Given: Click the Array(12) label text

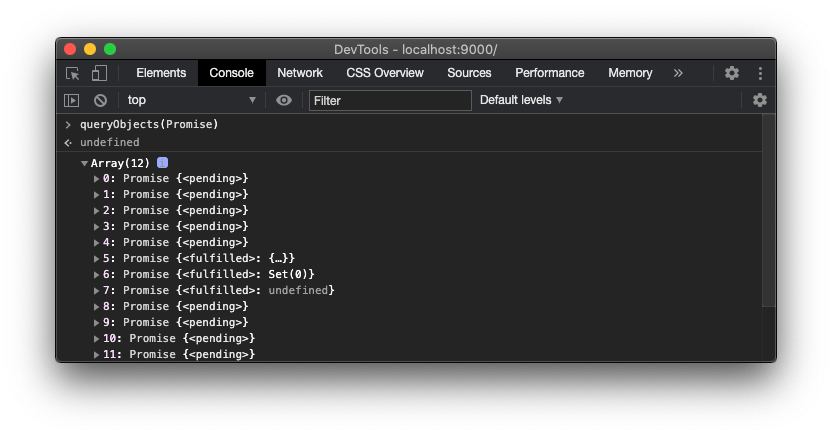Looking at the screenshot, I should click(x=120, y=163).
